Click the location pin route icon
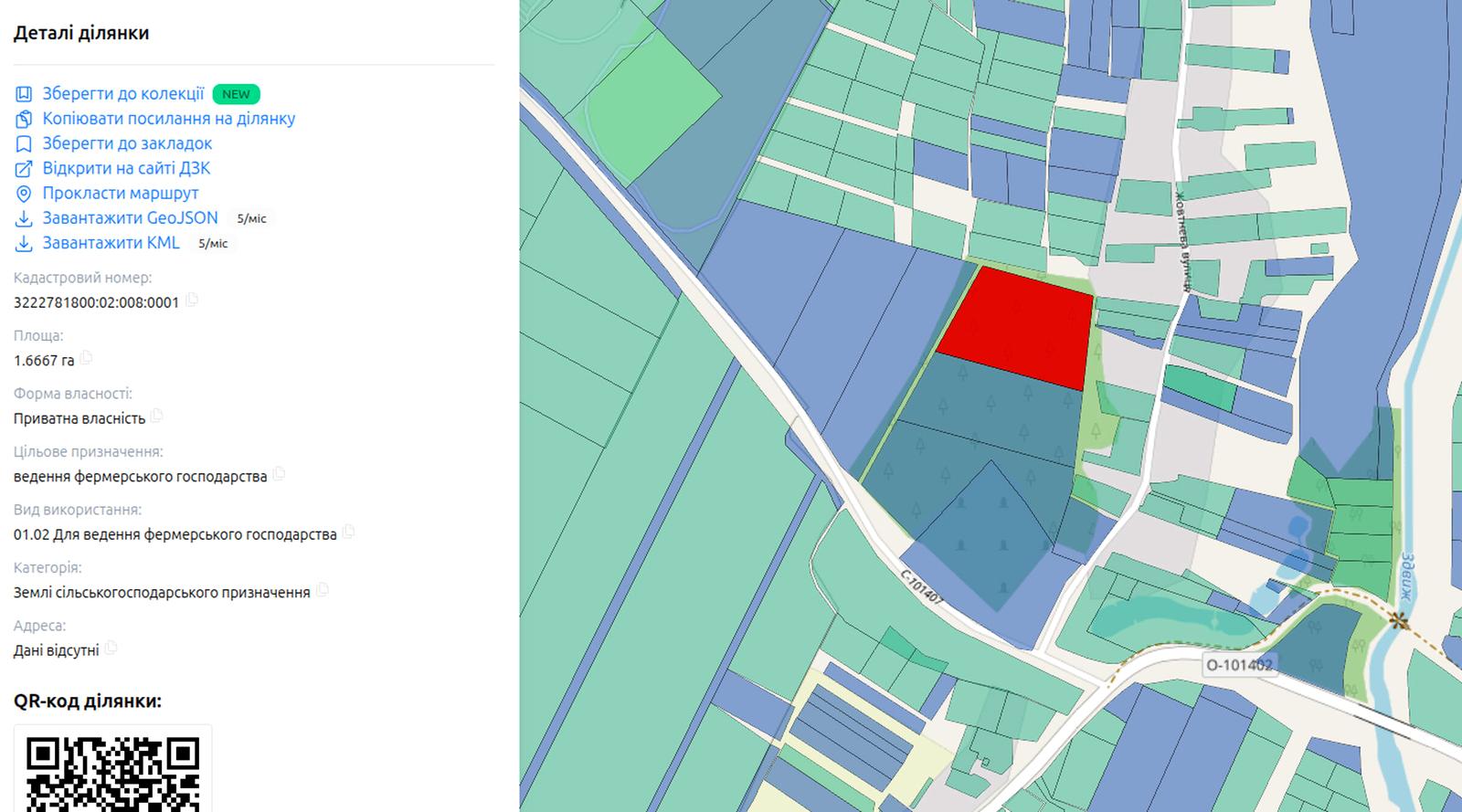 (x=24, y=194)
